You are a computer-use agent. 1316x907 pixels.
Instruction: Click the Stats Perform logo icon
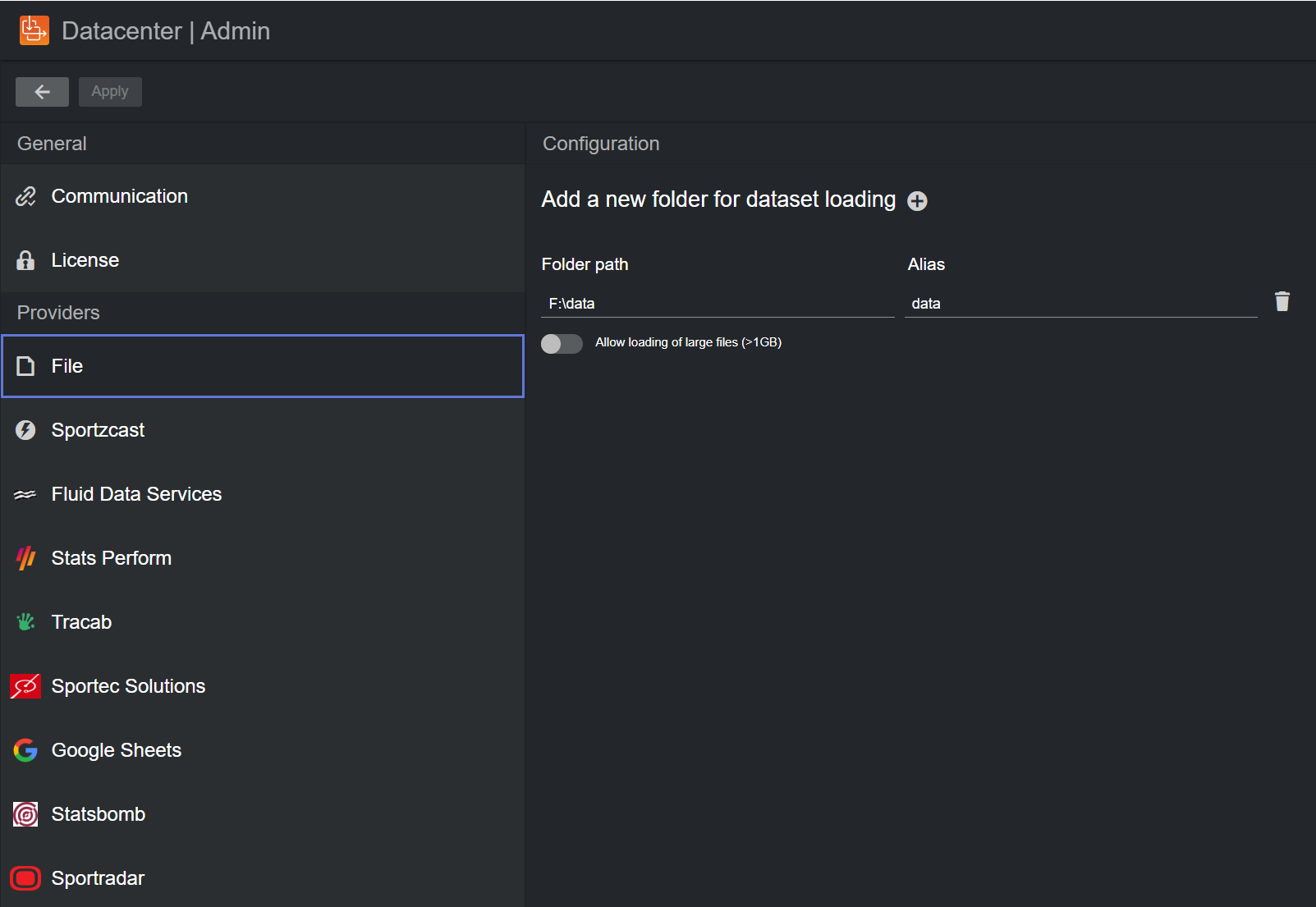25,558
